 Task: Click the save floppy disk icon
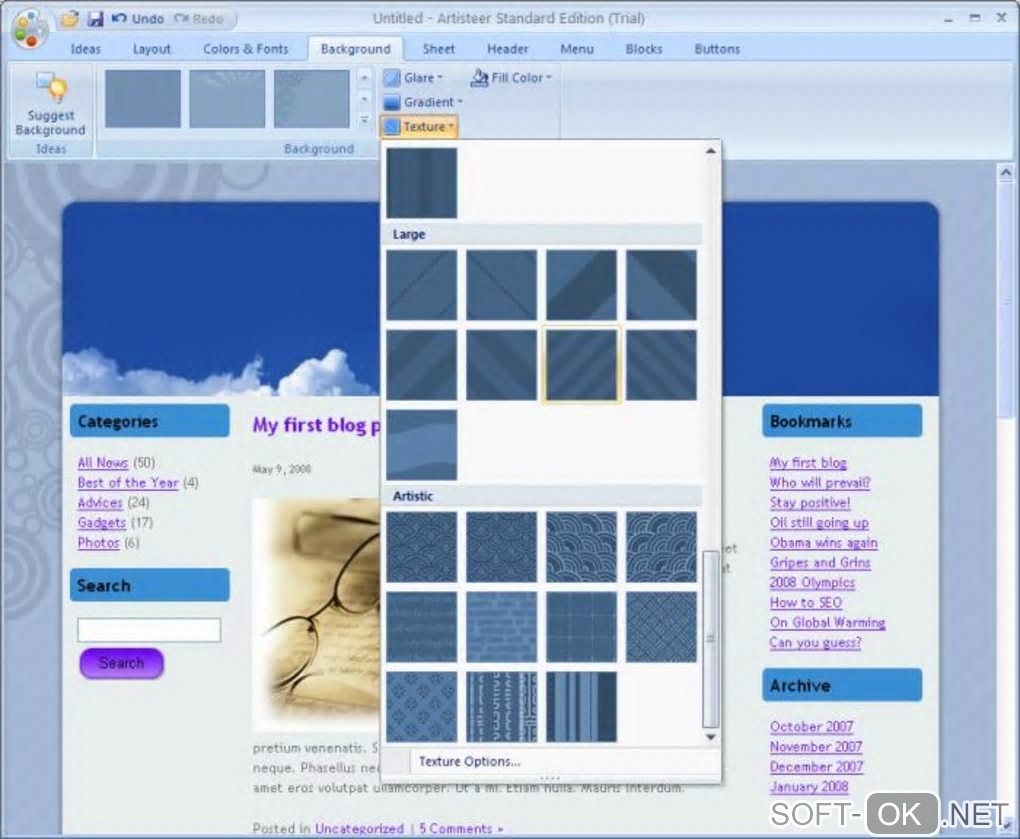point(95,18)
